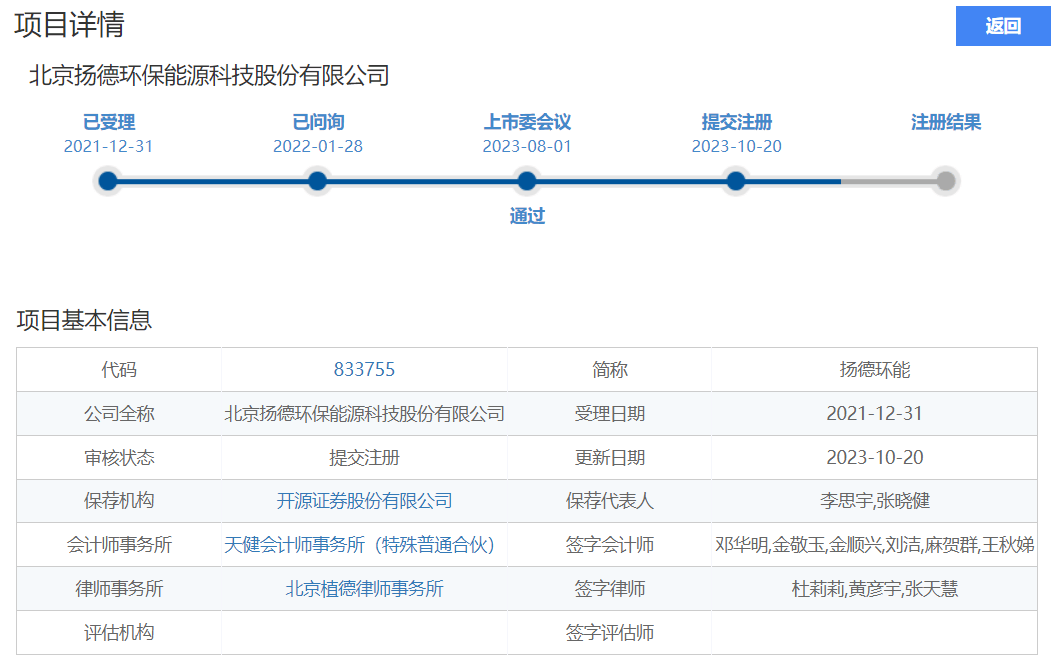This screenshot has width=1059, height=662.
Task: Click the full company name table cell
Action: (364, 413)
